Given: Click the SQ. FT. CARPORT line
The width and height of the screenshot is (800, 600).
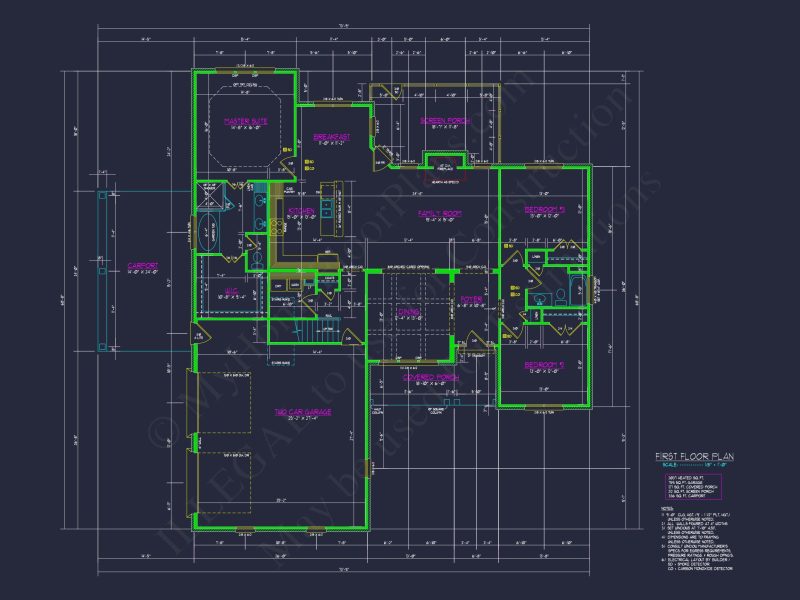Looking at the screenshot, I should pos(687,495).
